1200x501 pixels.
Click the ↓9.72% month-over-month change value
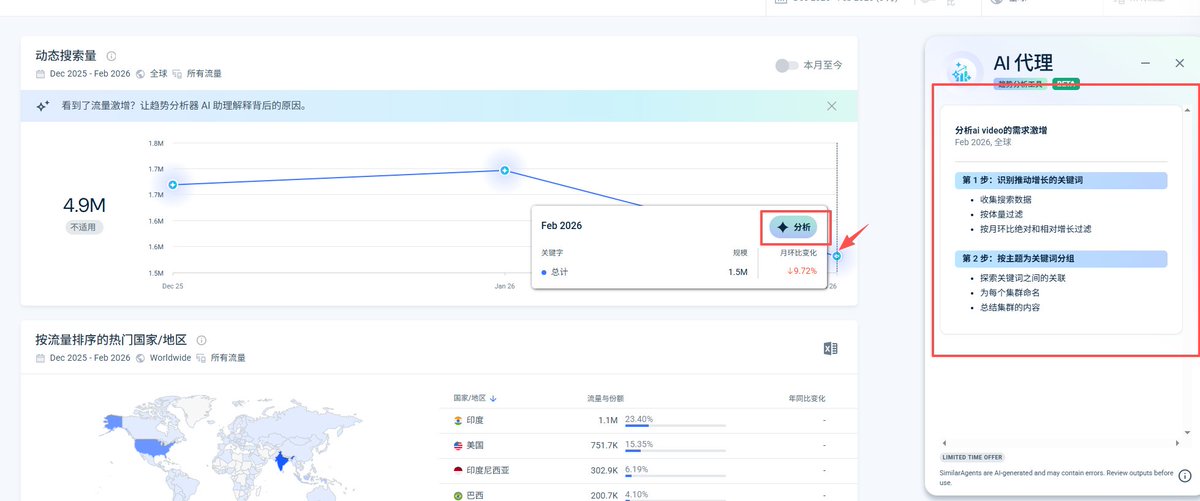point(801,271)
